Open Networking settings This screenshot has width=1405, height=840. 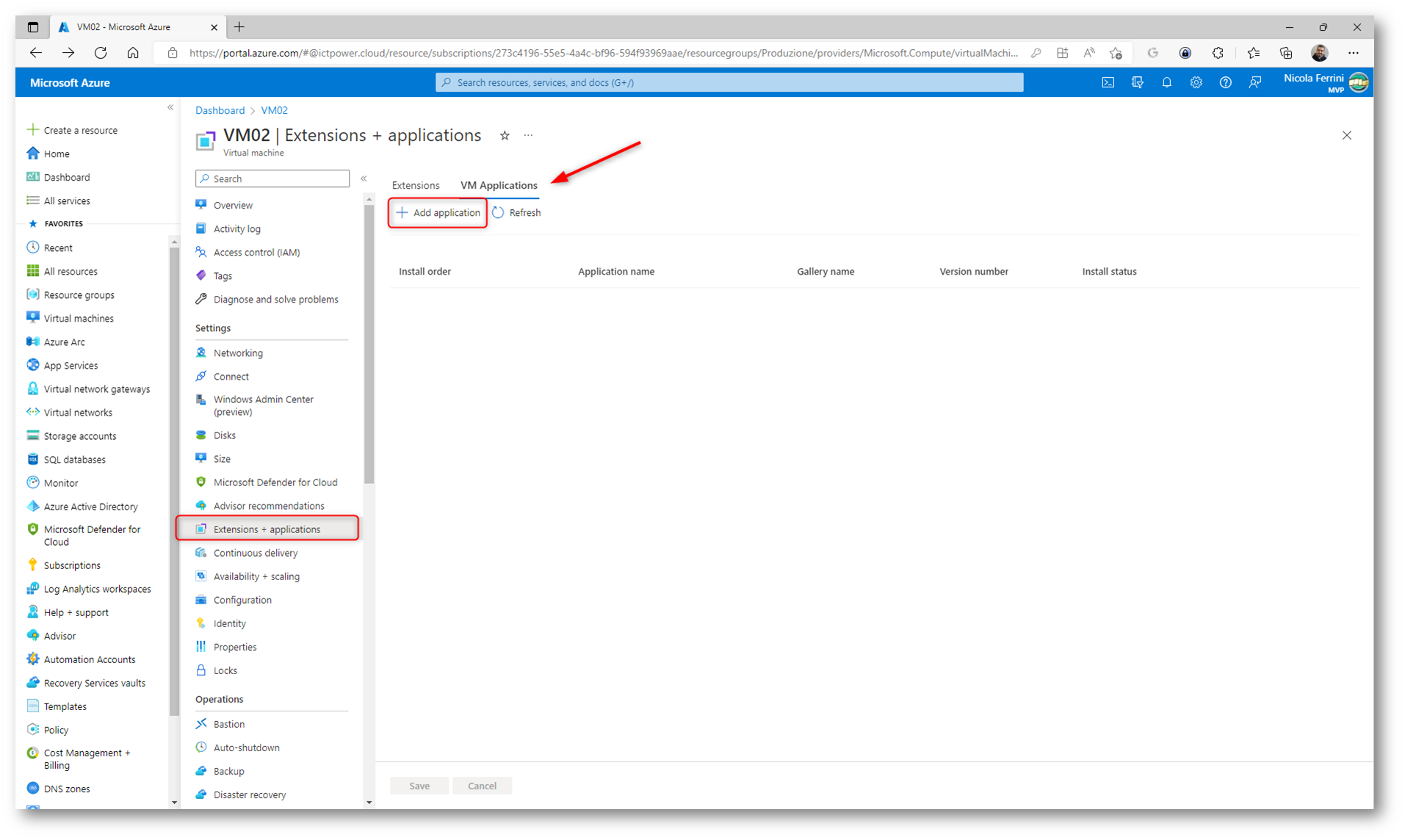(238, 352)
